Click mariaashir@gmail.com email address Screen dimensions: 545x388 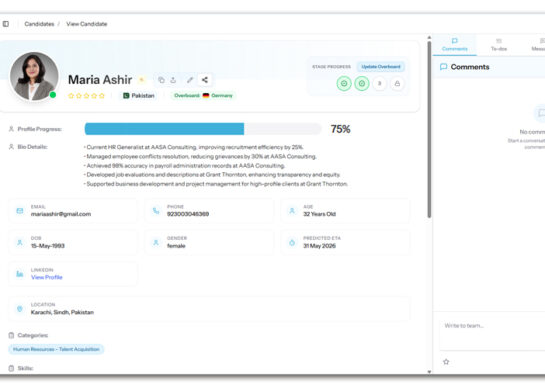61,214
